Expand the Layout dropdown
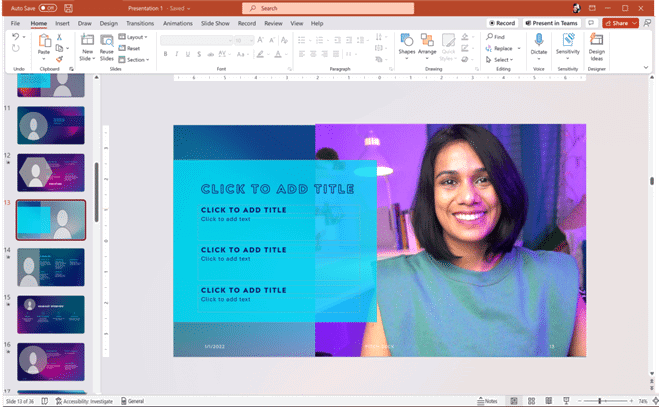659x407 pixels. pos(134,37)
